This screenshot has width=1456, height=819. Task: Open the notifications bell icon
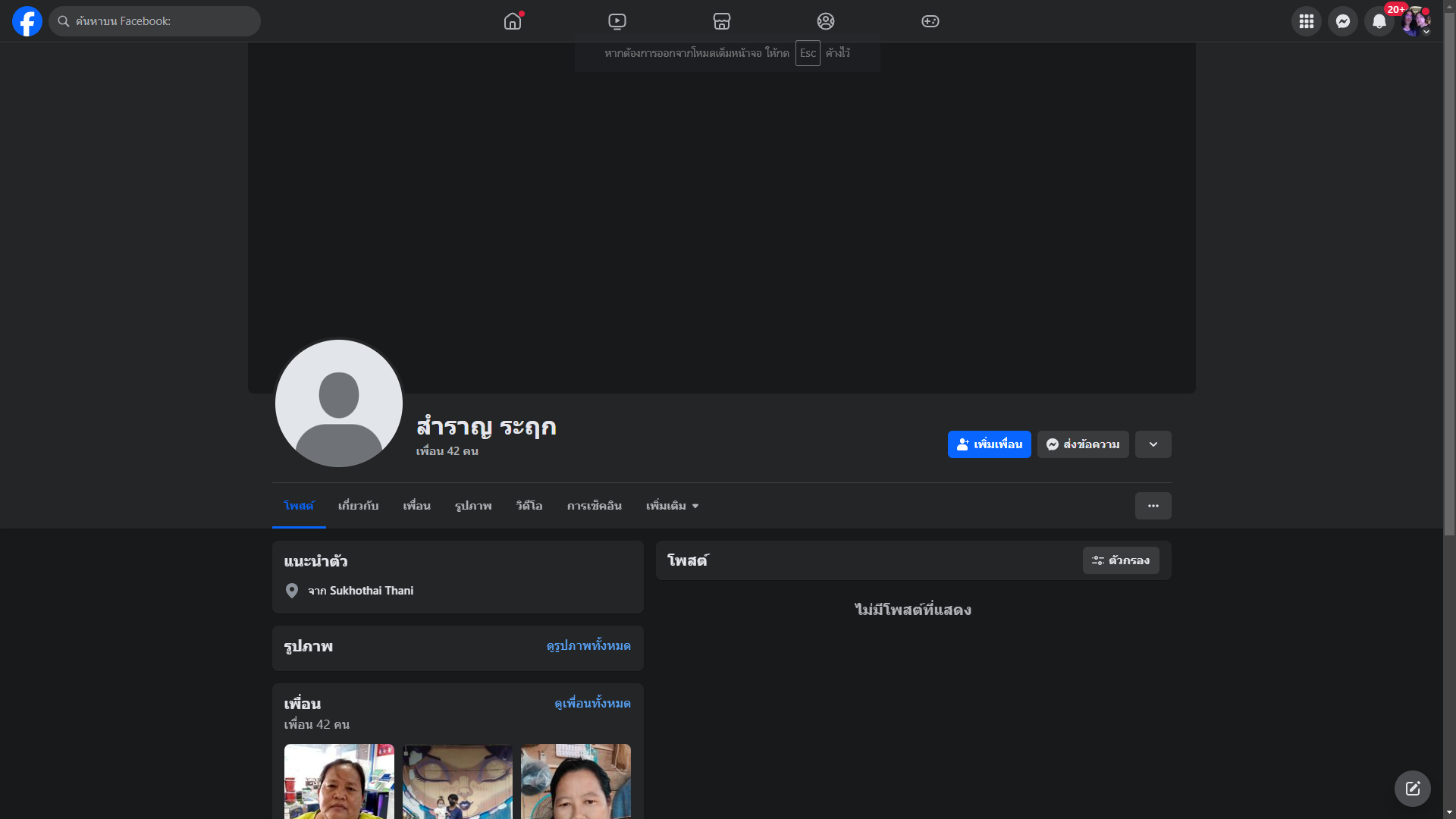tap(1379, 21)
